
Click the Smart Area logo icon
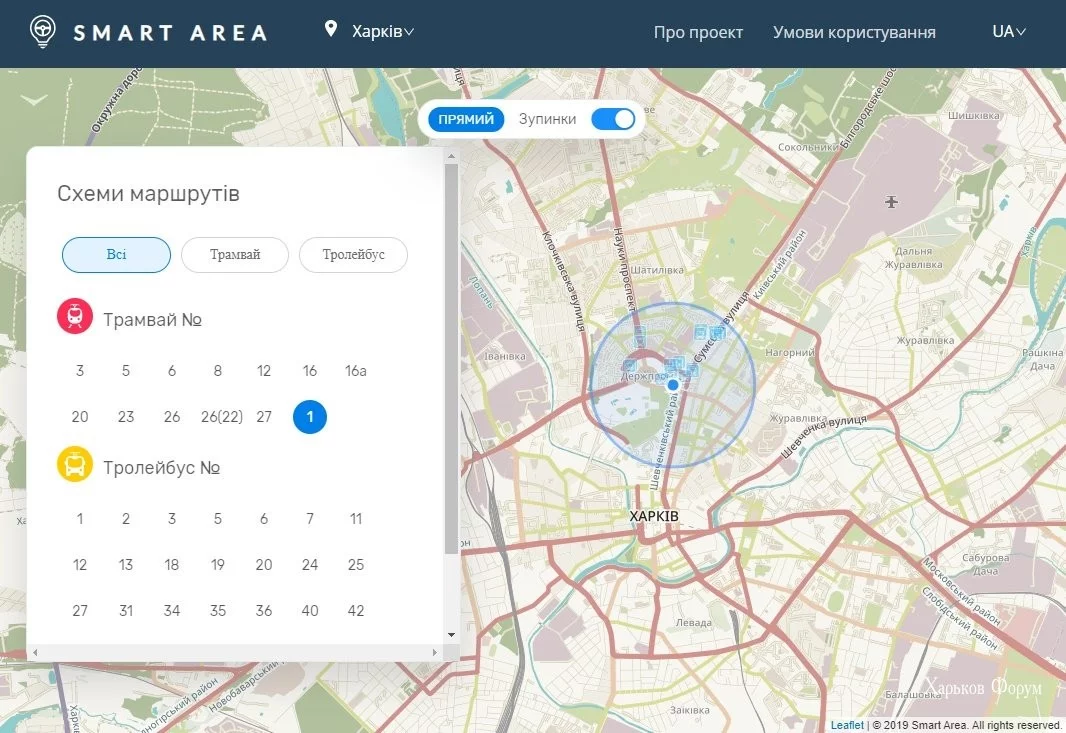42,32
